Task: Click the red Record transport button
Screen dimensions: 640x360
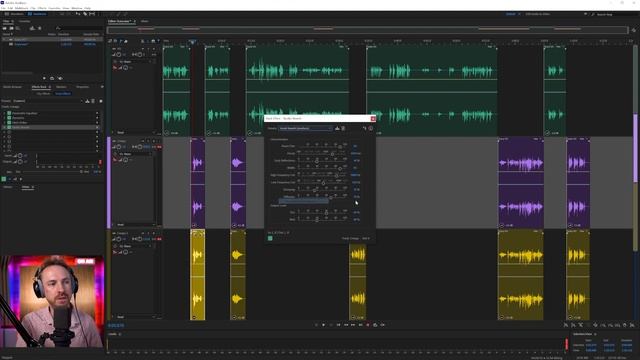Action: (368, 325)
